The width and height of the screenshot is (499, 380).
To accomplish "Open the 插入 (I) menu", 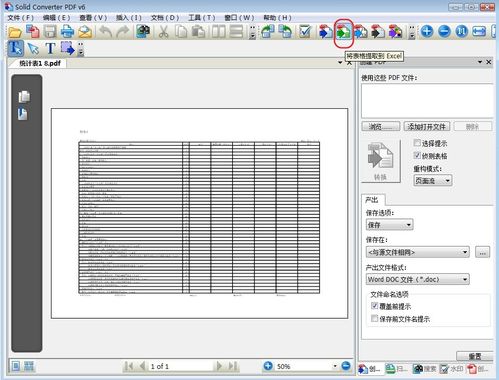I will click(x=129, y=18).
